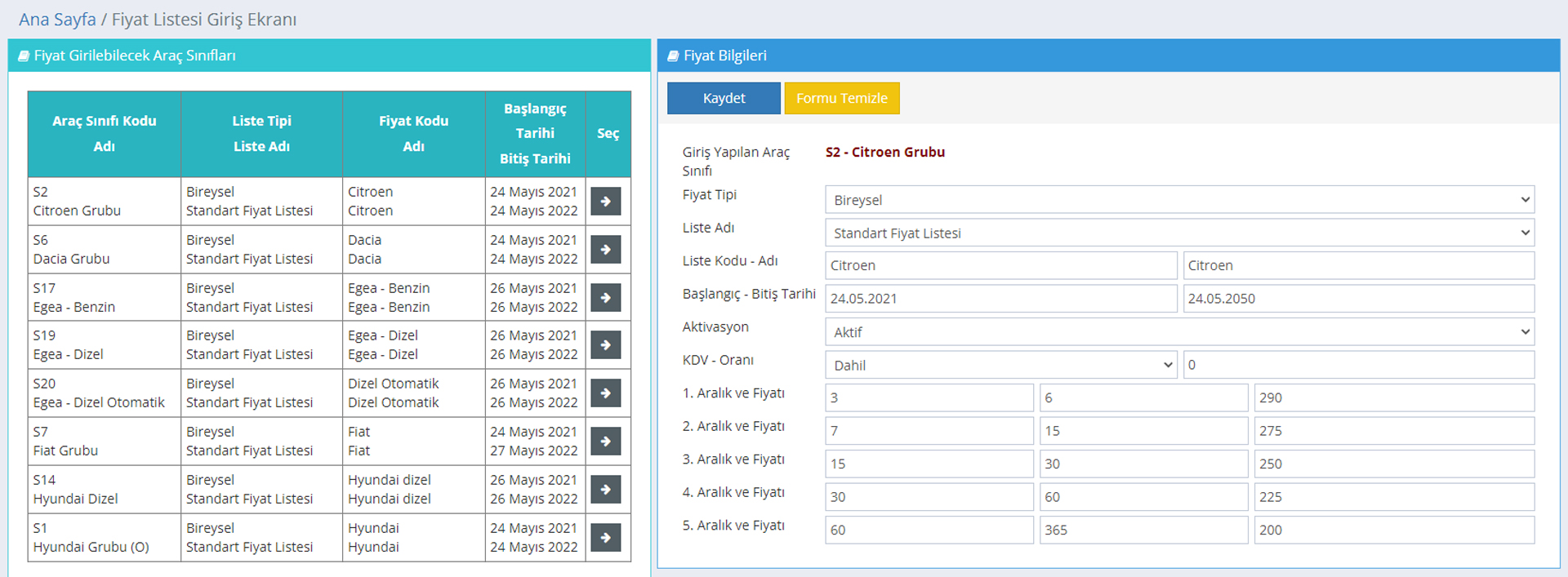Select the S2 Citroen Grubu row arrow
Screen dimensions: 1568x577
605,201
